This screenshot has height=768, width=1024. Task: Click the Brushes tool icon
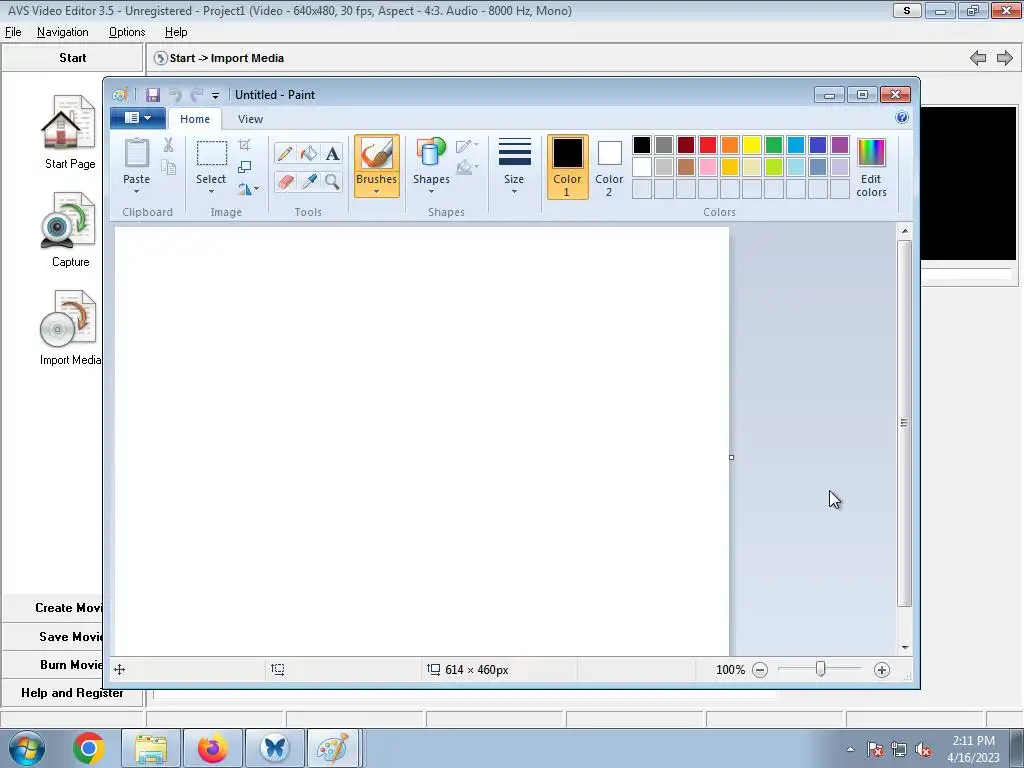[x=377, y=154]
